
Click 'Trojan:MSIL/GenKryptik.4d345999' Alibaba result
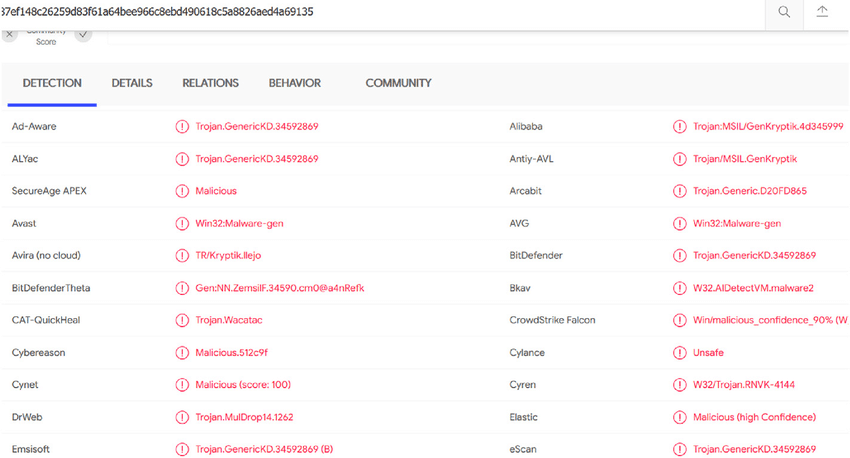tap(768, 126)
